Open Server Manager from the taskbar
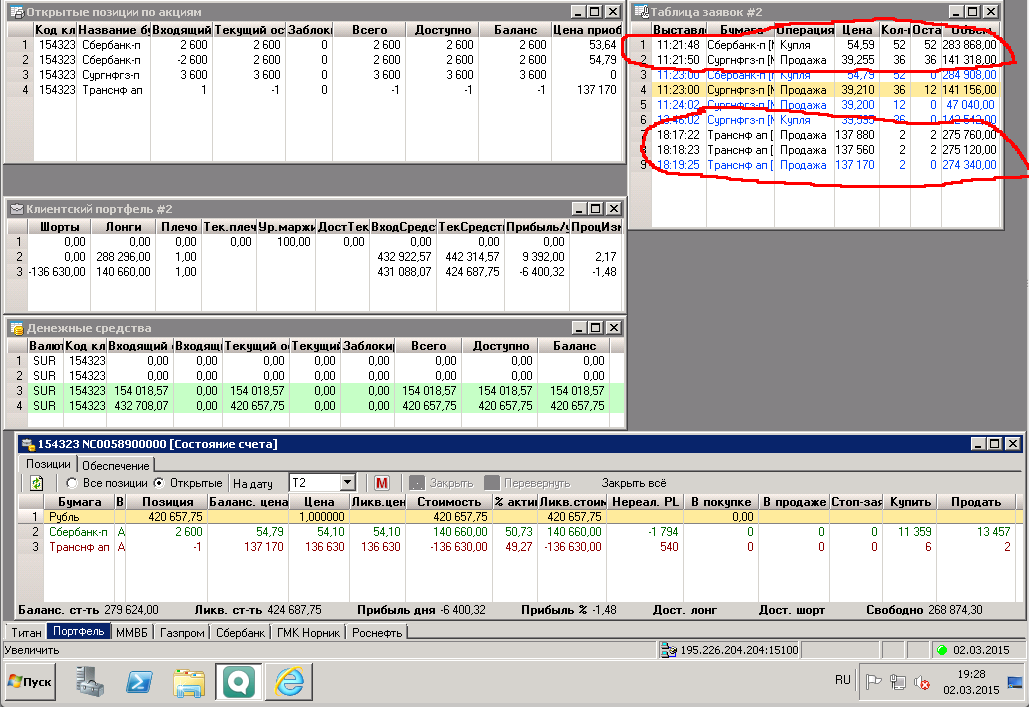This screenshot has height=707, width=1029. click(89, 682)
